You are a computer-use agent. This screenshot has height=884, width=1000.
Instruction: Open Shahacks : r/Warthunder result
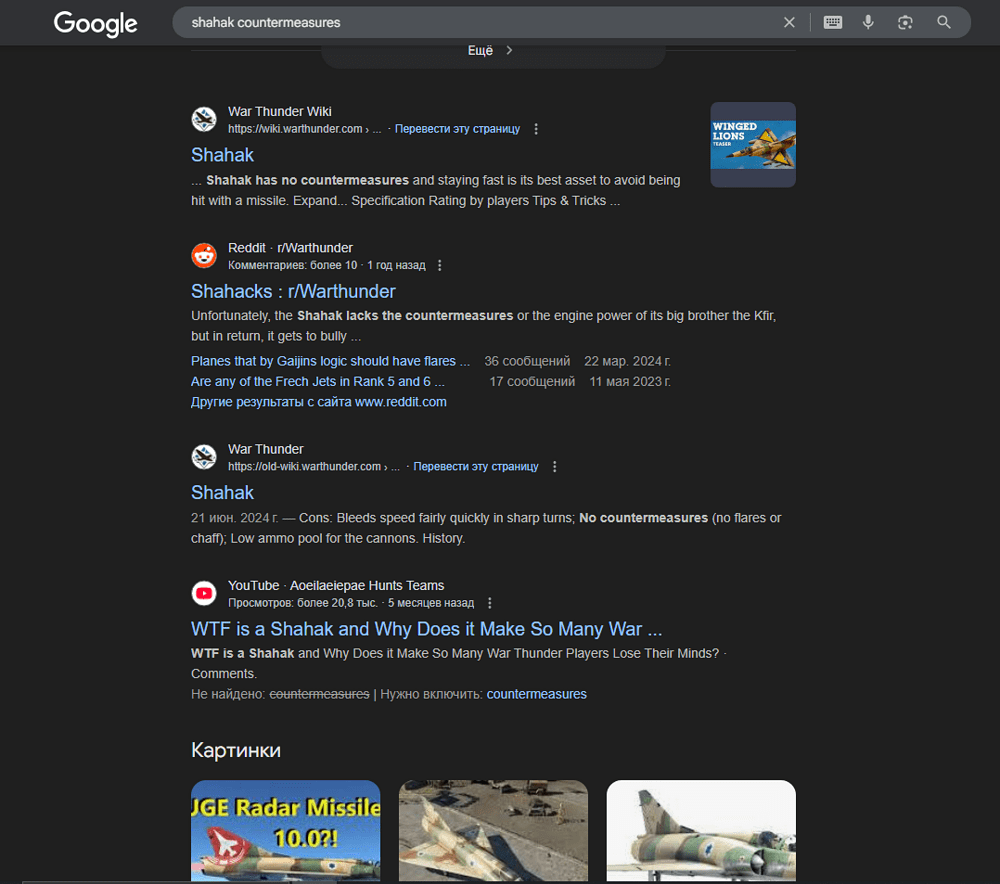(x=293, y=291)
